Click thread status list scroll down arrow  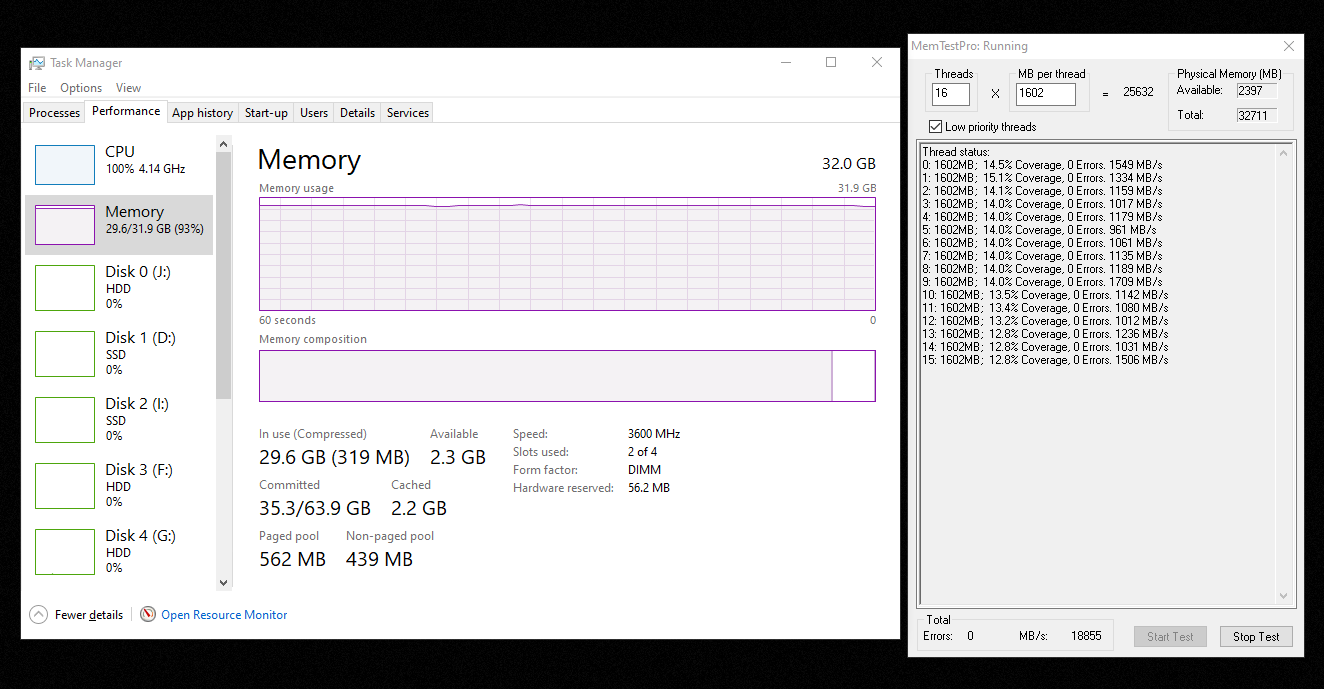(x=1284, y=596)
